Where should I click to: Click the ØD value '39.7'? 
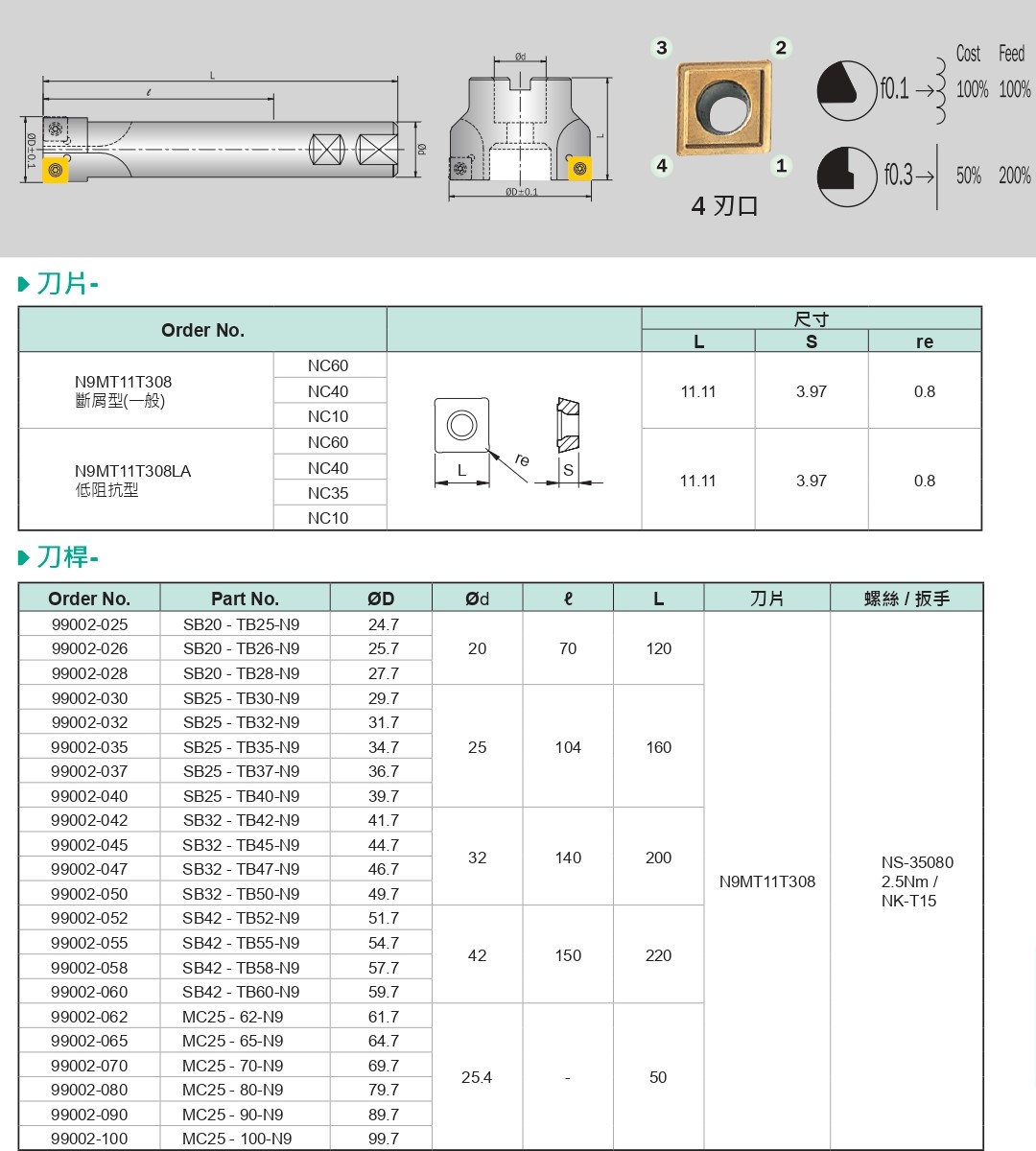click(384, 796)
